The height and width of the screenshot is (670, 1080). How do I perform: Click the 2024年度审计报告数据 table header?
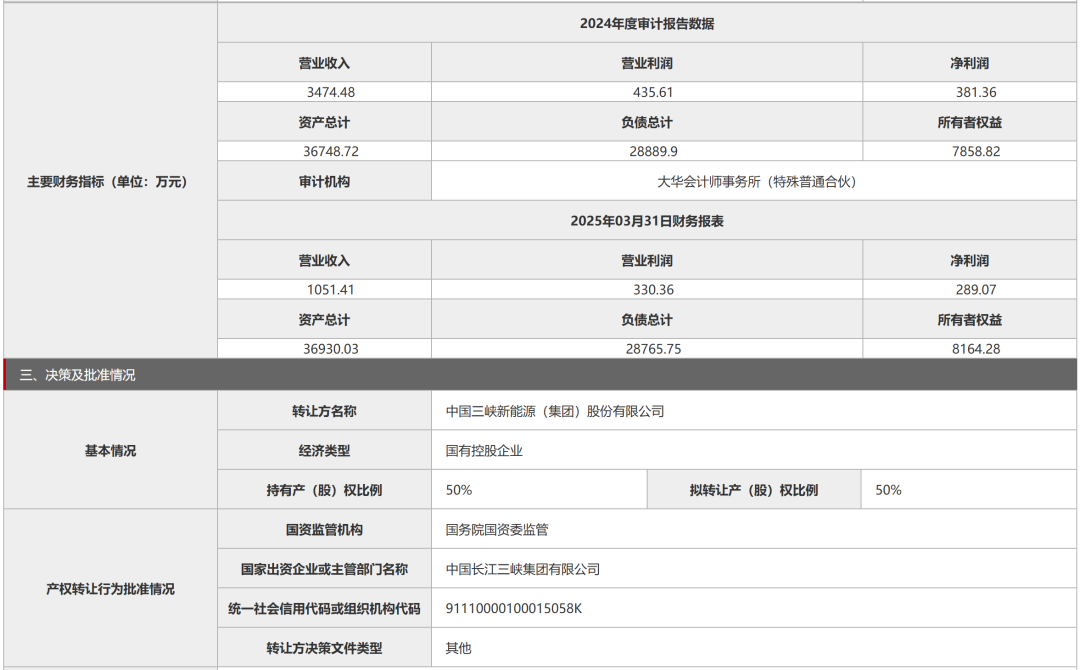click(x=647, y=24)
